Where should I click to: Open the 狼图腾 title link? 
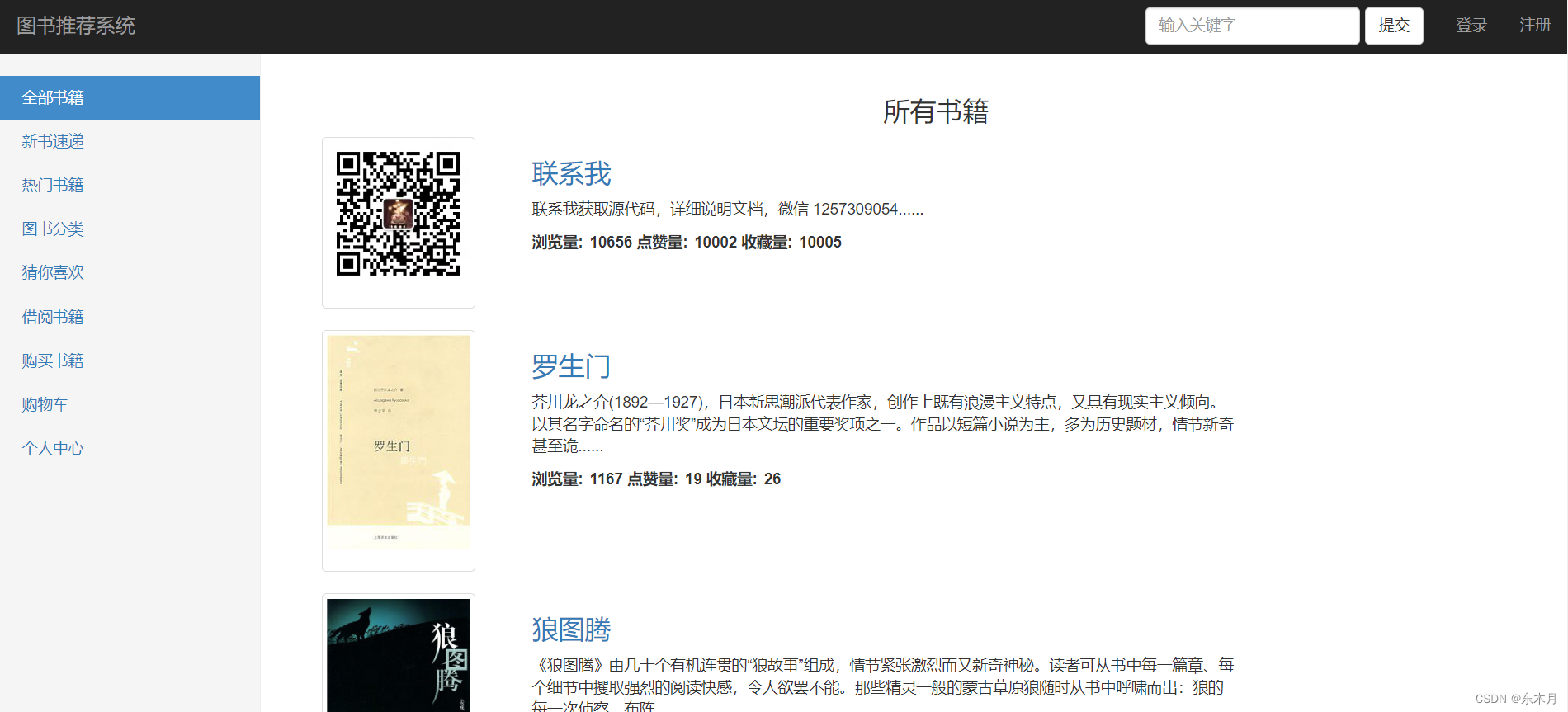pyautogui.click(x=571, y=630)
